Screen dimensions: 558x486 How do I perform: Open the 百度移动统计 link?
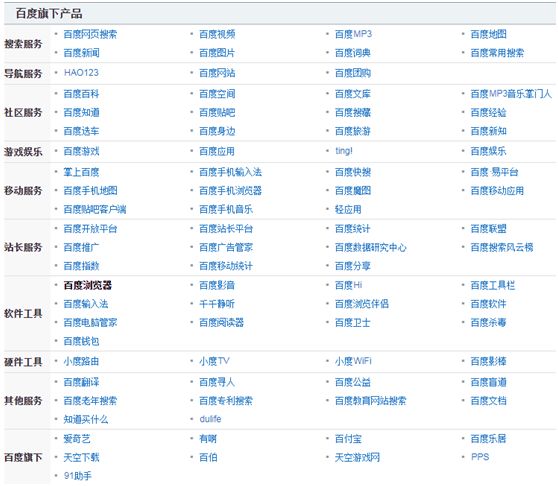coord(226,266)
